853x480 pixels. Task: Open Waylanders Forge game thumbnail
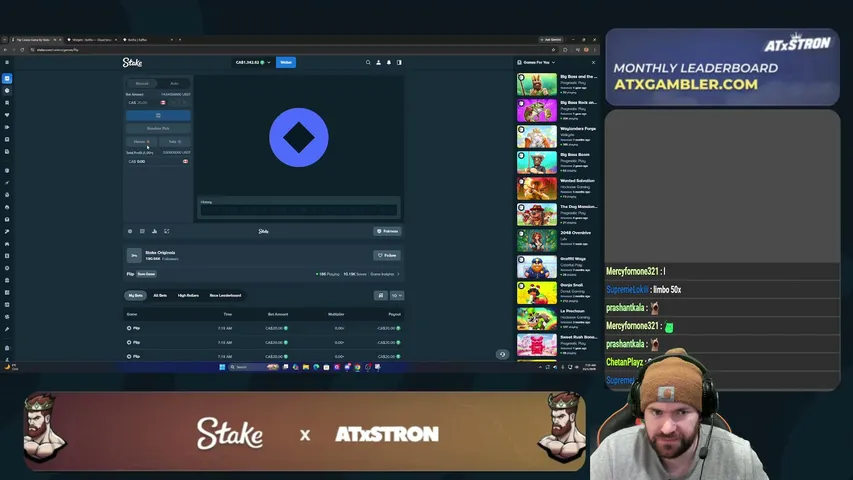click(537, 137)
